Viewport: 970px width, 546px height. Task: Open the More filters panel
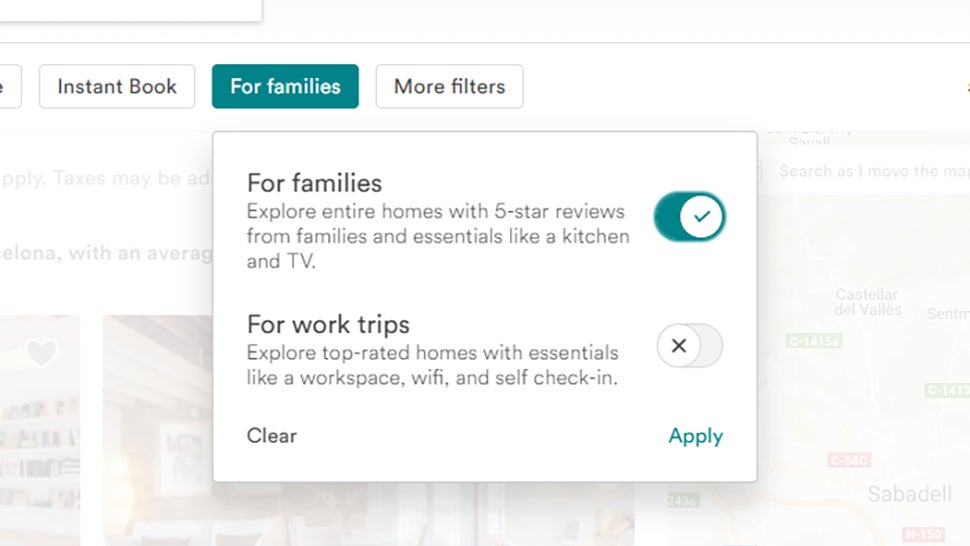coord(449,87)
